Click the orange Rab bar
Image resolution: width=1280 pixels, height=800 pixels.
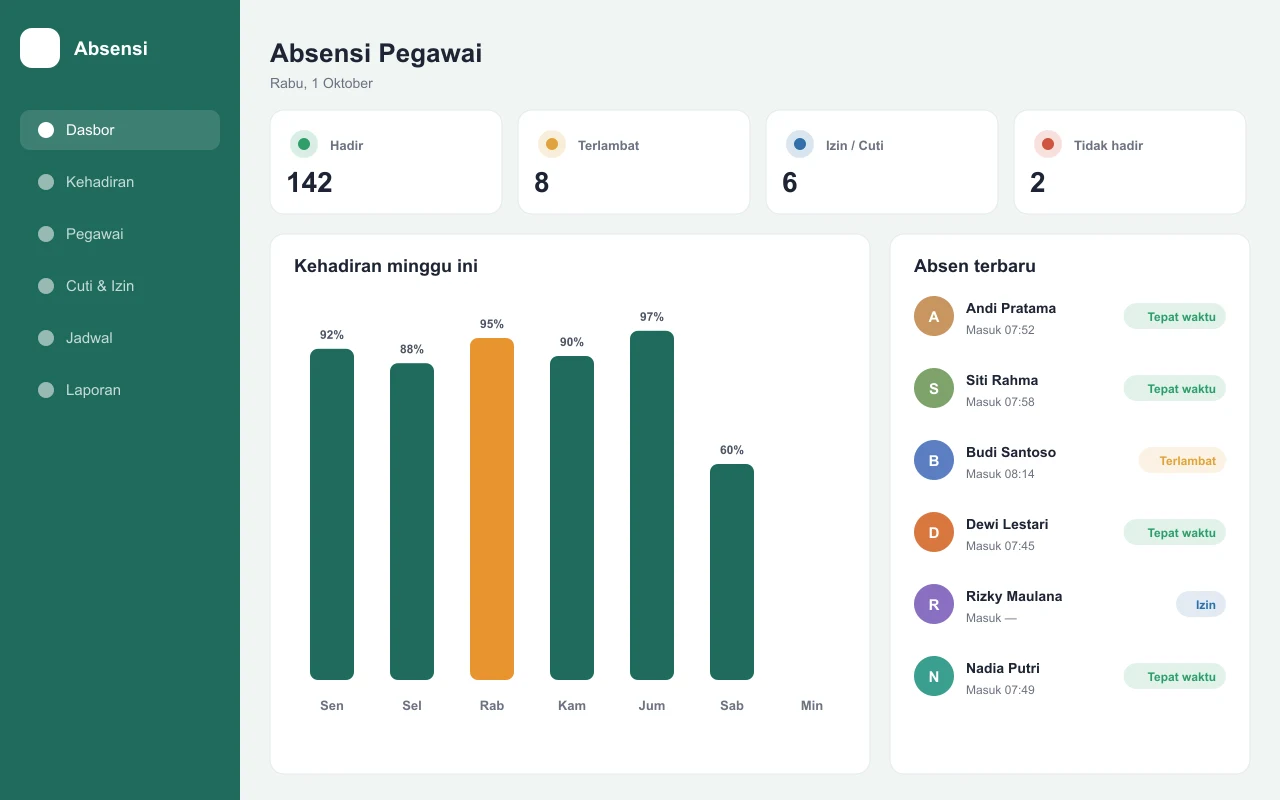coord(492,509)
